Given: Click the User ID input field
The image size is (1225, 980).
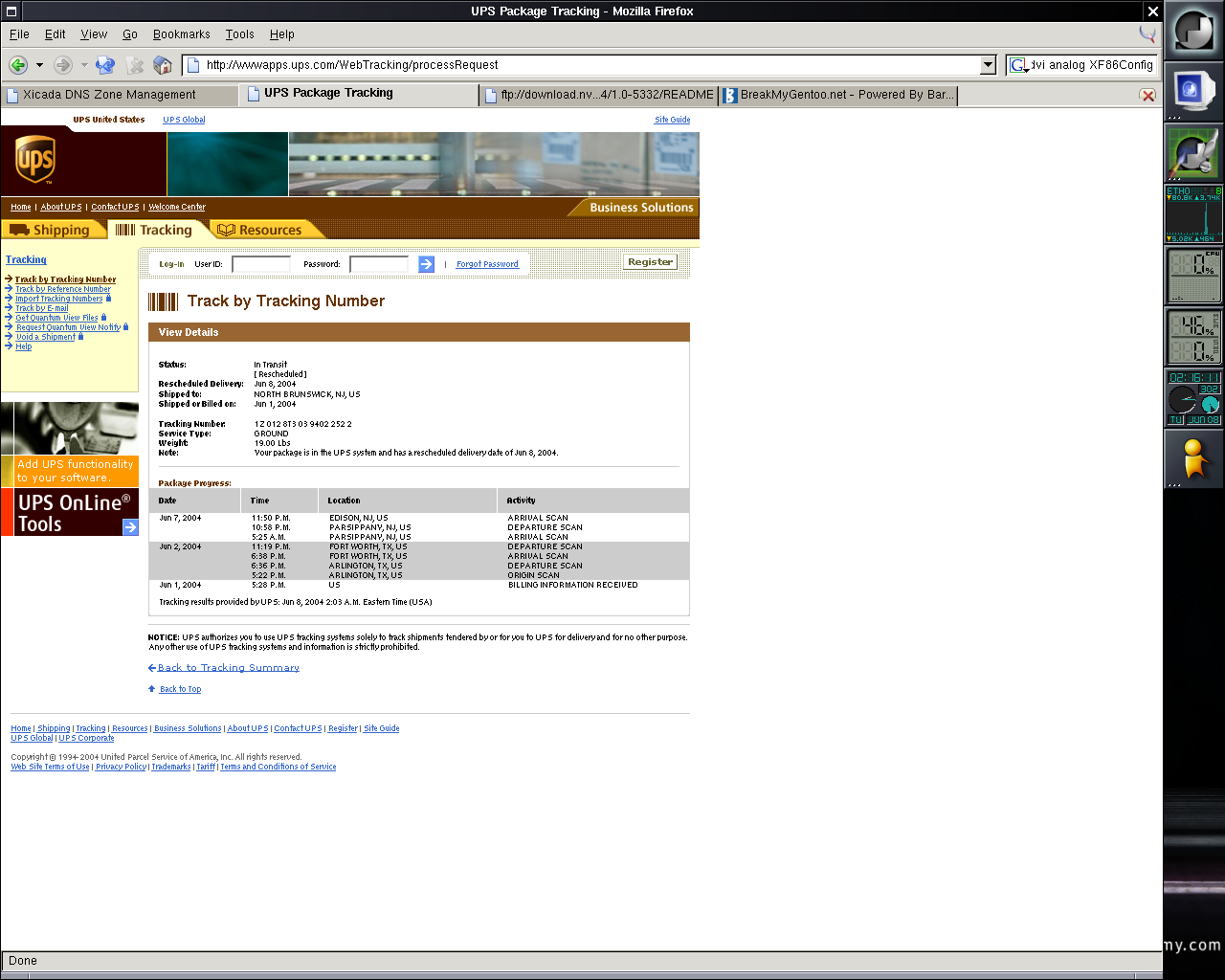Looking at the screenshot, I should coord(261,264).
